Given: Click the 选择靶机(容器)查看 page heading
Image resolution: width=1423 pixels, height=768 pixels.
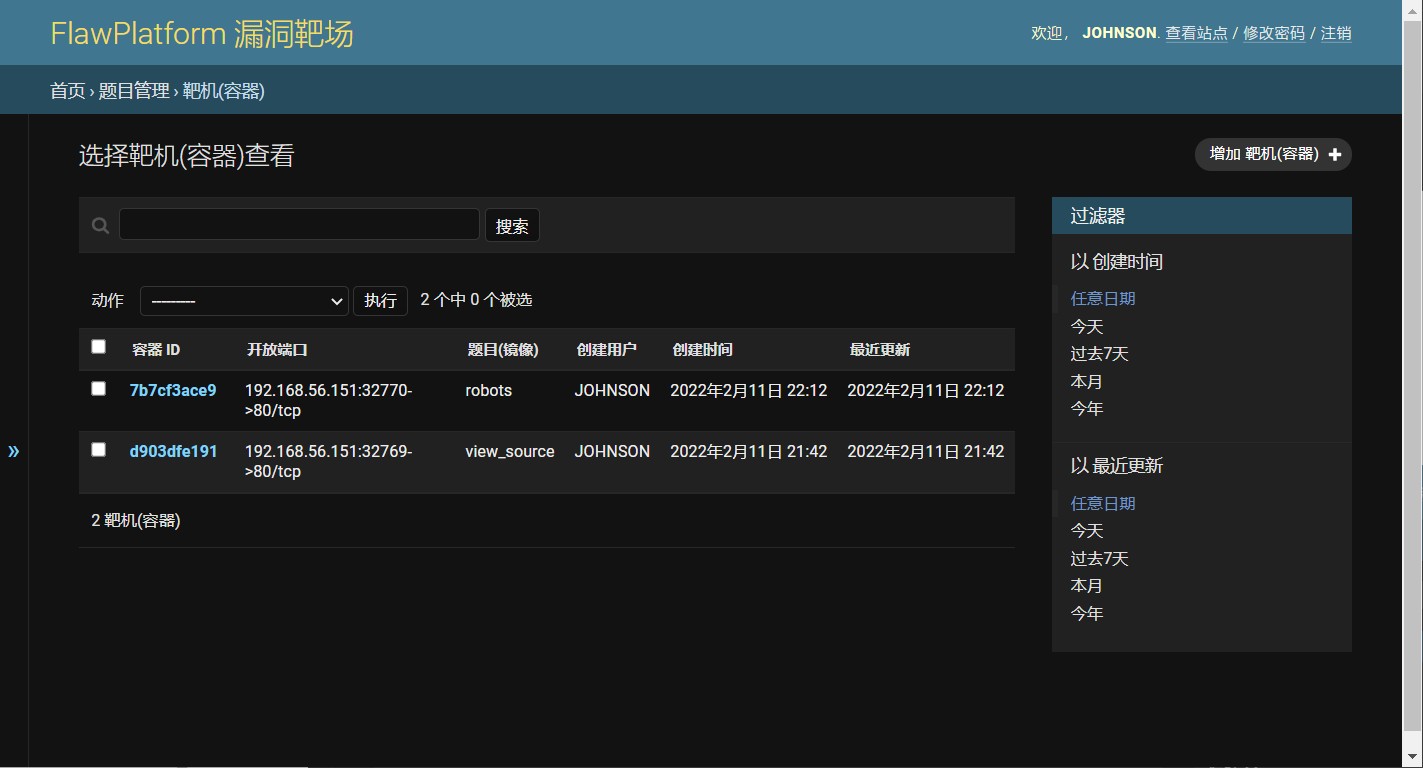Looking at the screenshot, I should pos(187,156).
